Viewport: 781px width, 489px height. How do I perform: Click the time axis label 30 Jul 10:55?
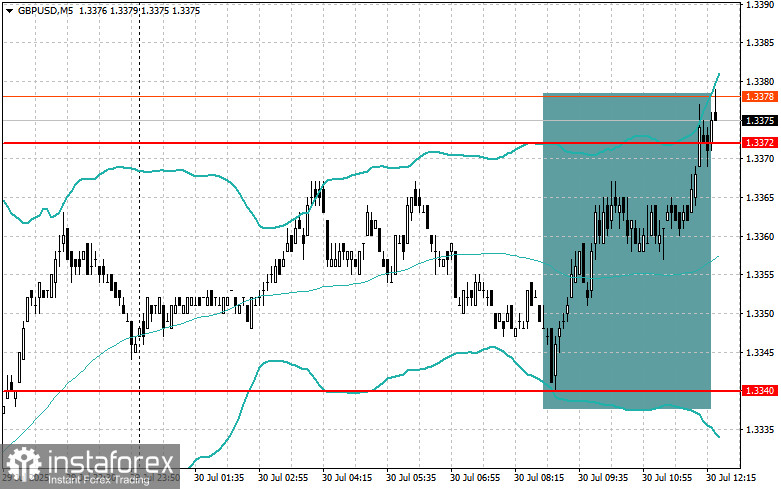[667, 478]
